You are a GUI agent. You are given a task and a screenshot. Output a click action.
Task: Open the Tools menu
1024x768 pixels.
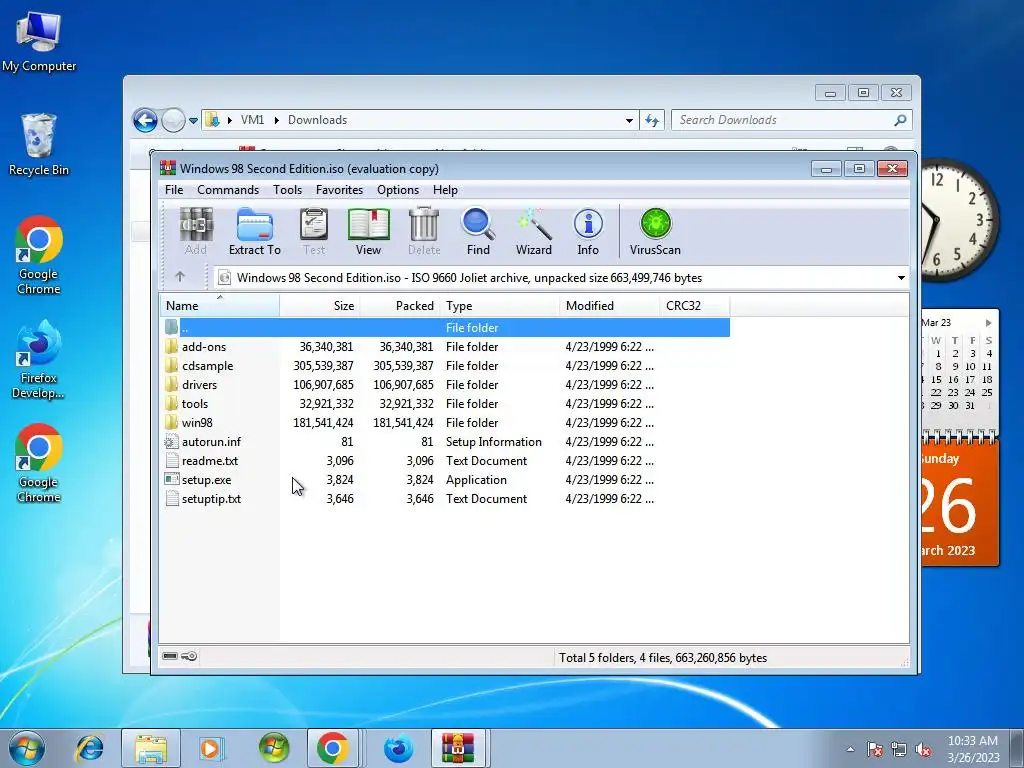point(287,190)
